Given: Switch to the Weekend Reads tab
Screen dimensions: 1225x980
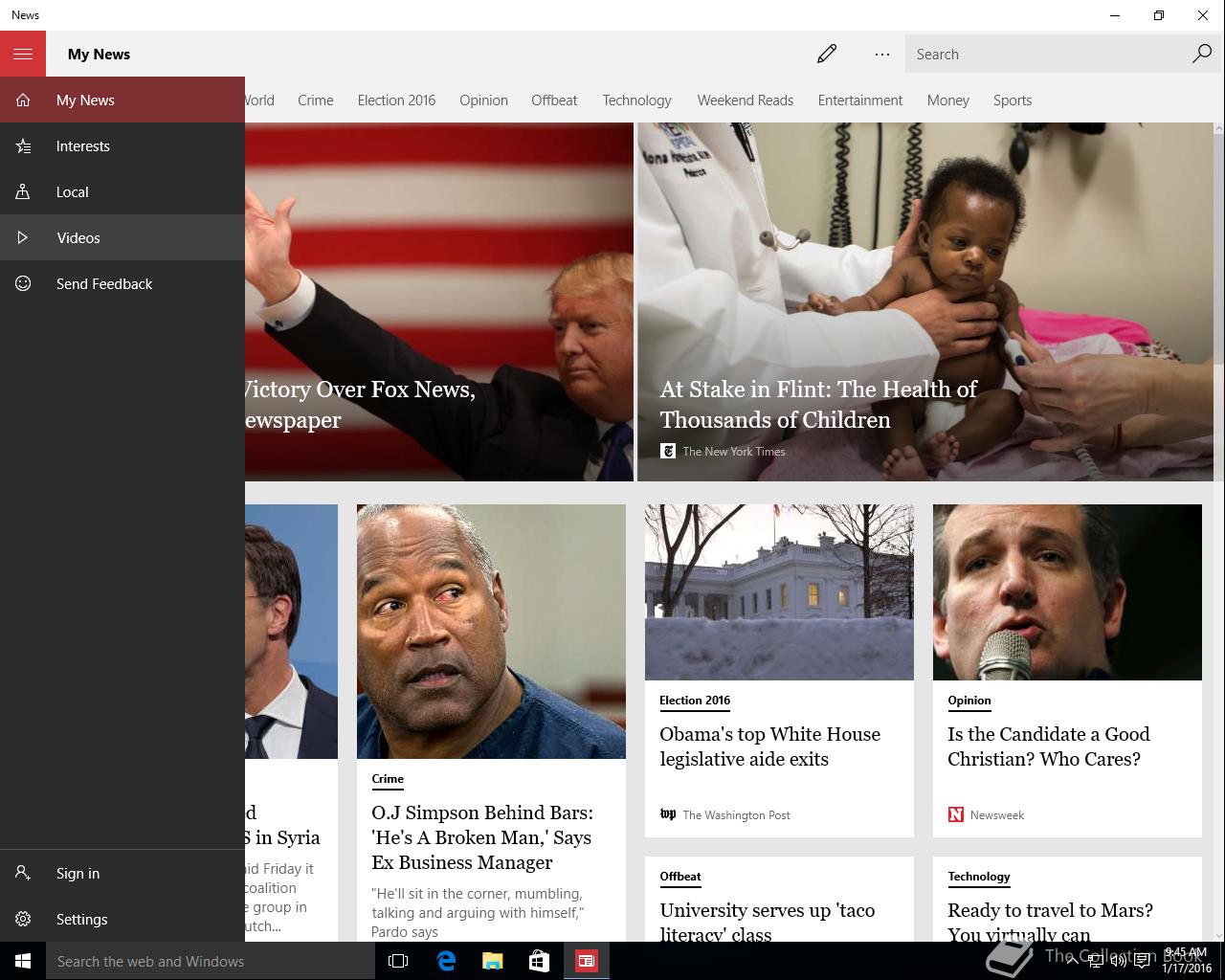Looking at the screenshot, I should click(746, 100).
